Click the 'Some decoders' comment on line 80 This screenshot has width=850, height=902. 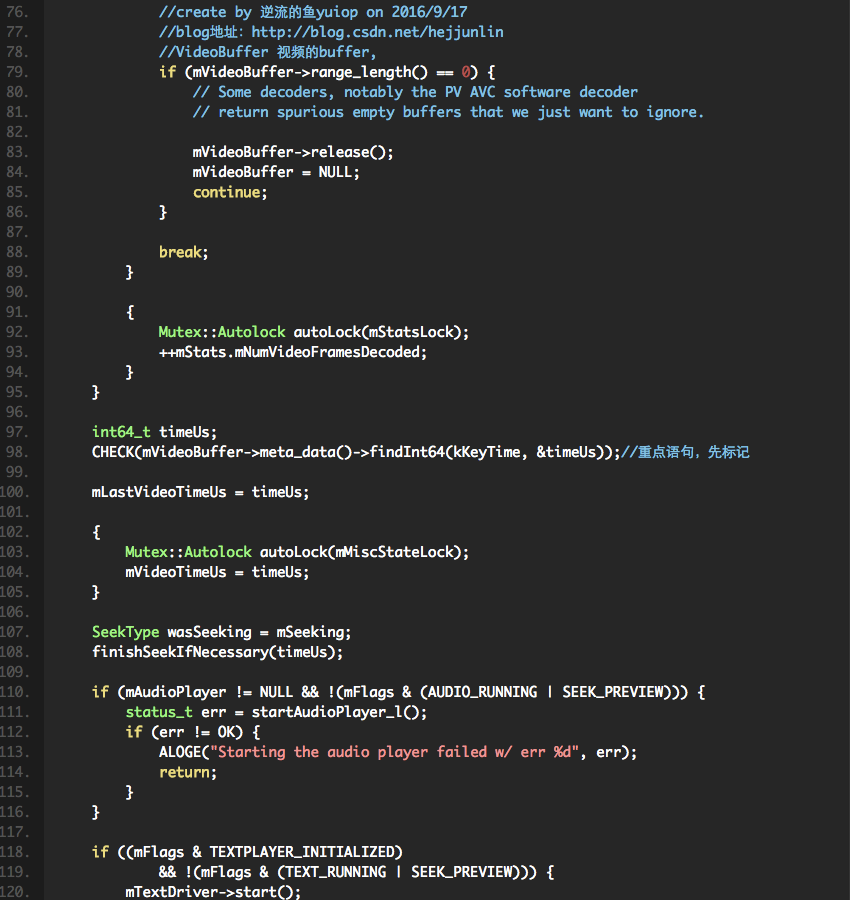click(415, 92)
